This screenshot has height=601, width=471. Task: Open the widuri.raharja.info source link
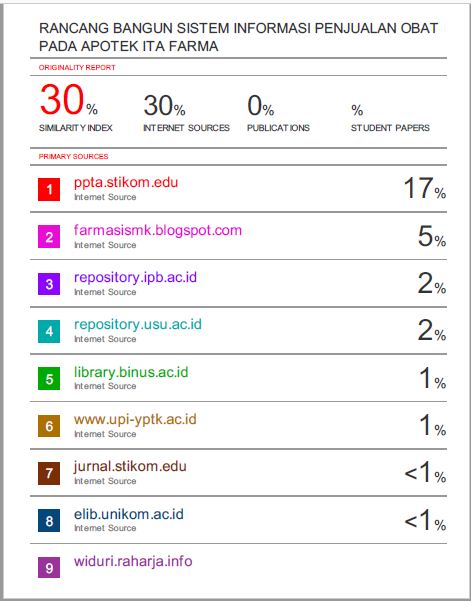pyautogui.click(x=133, y=561)
